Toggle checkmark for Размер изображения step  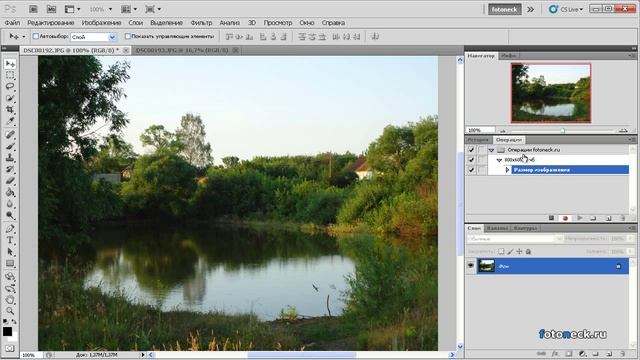click(471, 170)
